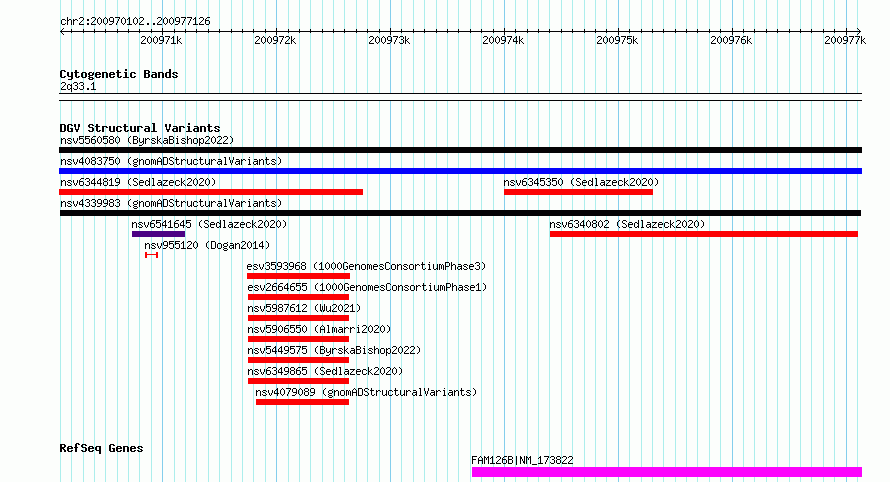Select the 2q33.1 cytogenetic band bar
This screenshot has width=890, height=482.
pos(460,97)
